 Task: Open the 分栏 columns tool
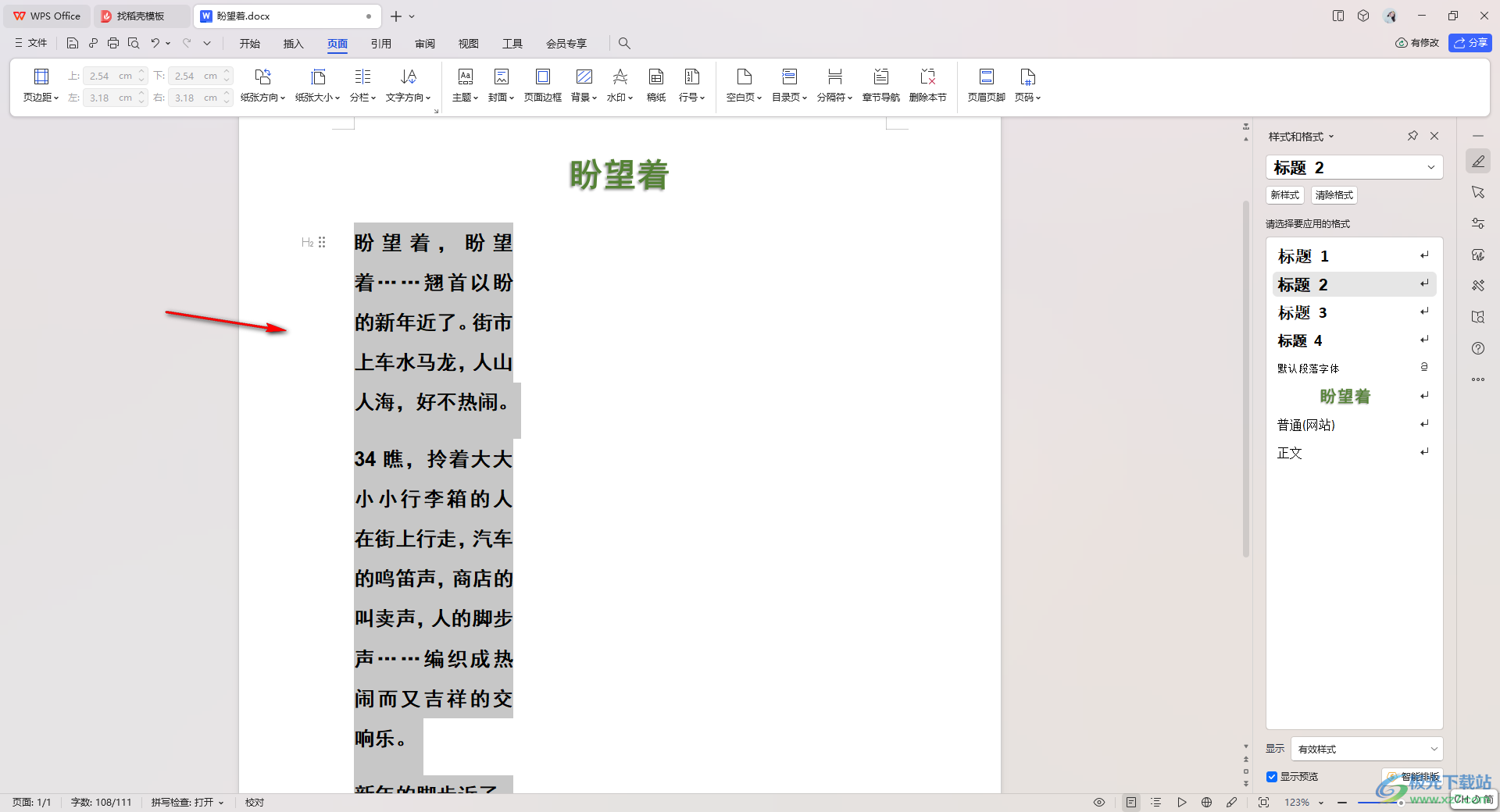(362, 85)
